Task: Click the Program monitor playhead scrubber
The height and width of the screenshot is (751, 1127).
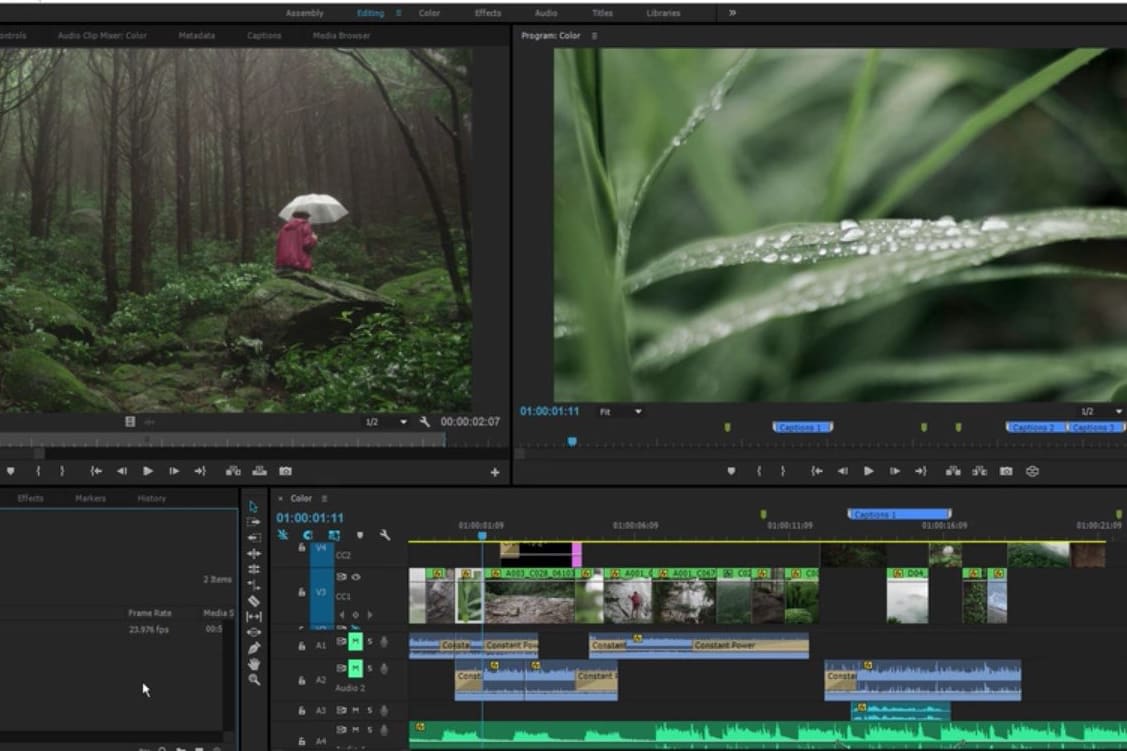Action: (572, 441)
